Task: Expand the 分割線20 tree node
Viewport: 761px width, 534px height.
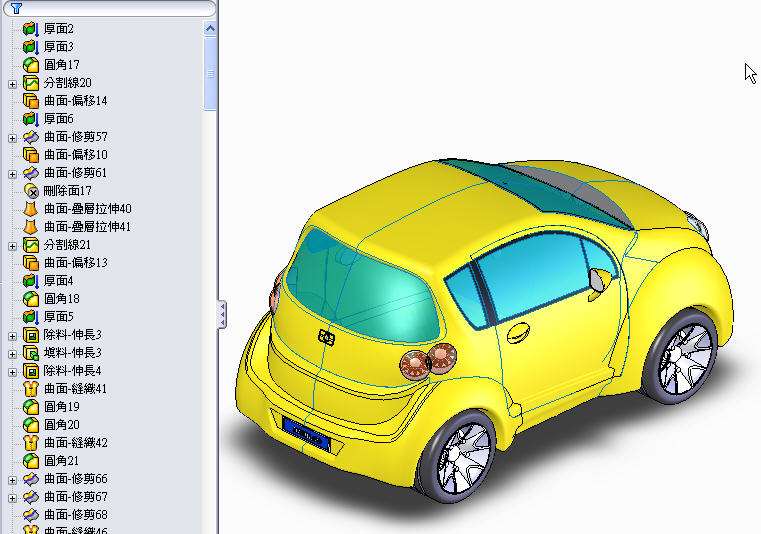Action: (13, 84)
